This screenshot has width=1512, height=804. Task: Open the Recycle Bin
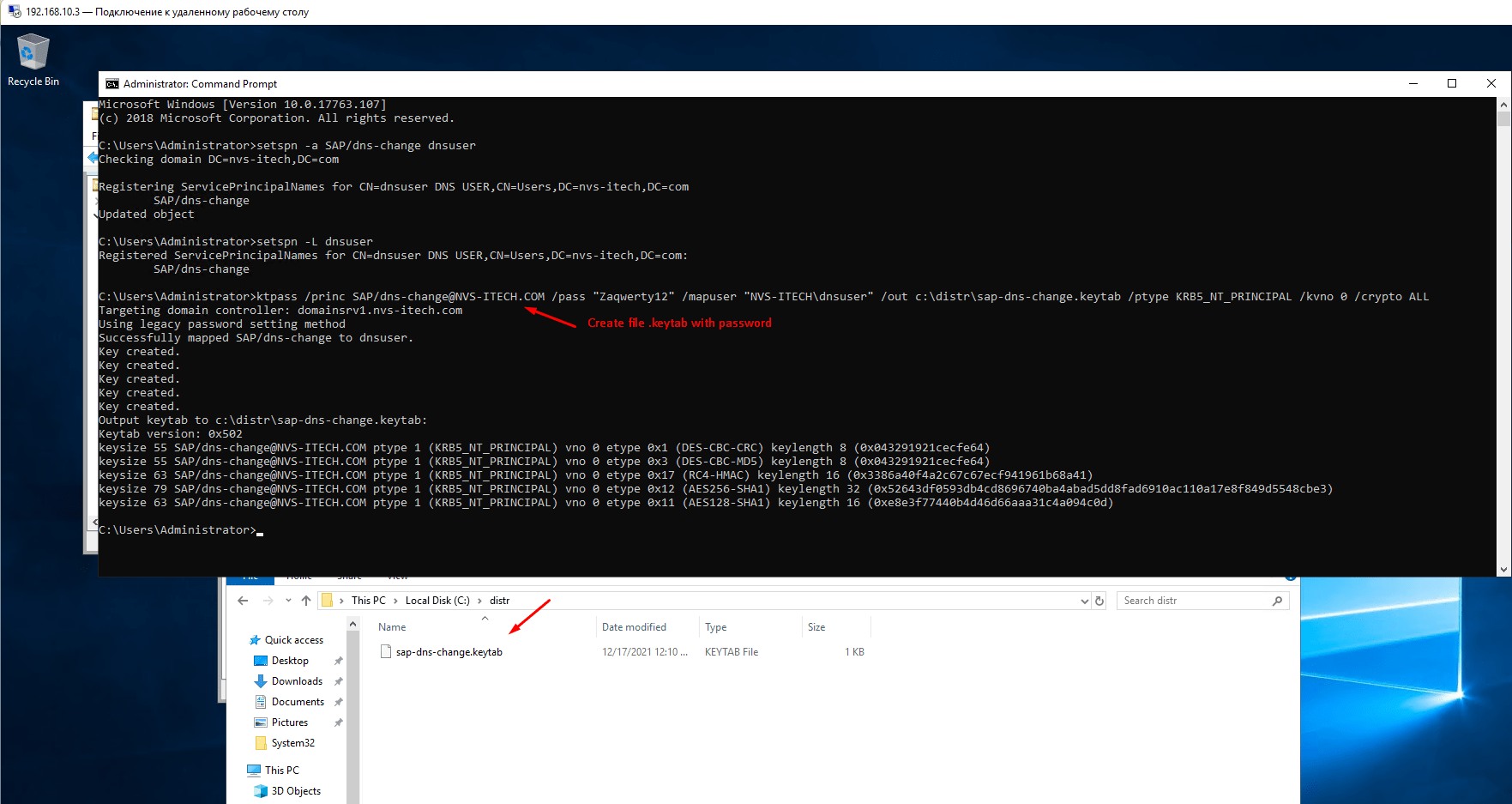point(33,51)
